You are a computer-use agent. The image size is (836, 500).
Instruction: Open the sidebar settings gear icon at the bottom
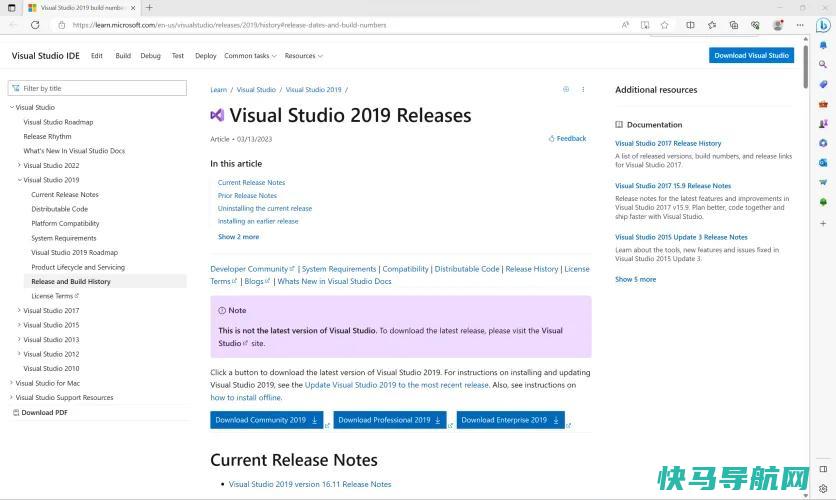(823, 488)
